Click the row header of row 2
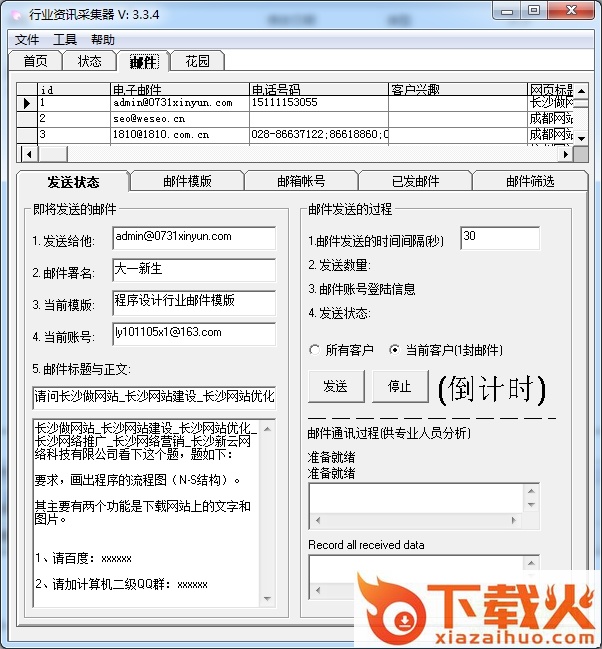 pos(27,119)
